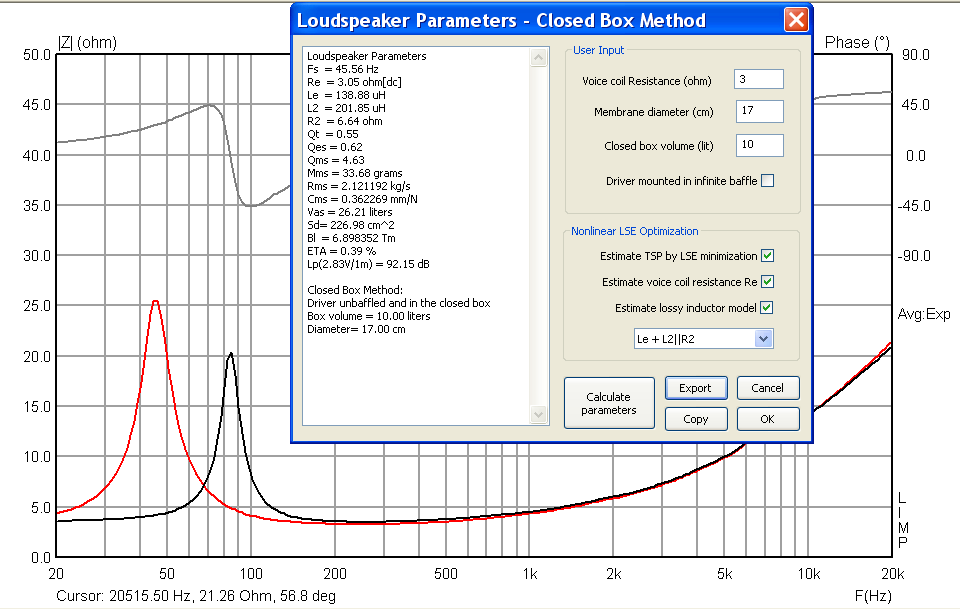Click the Phase (°) axis label
The image size is (960, 609).
point(857,43)
